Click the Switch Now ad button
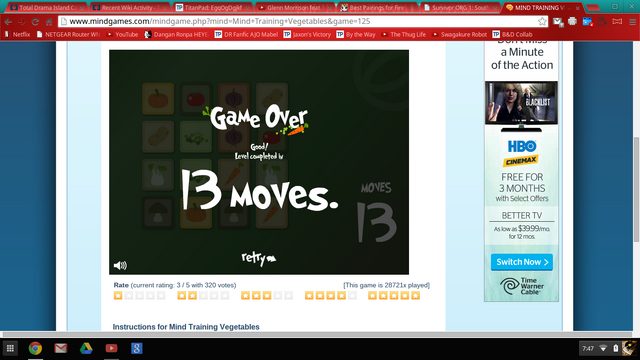Image resolution: width=640 pixels, height=360 pixels. pyautogui.click(x=522, y=262)
